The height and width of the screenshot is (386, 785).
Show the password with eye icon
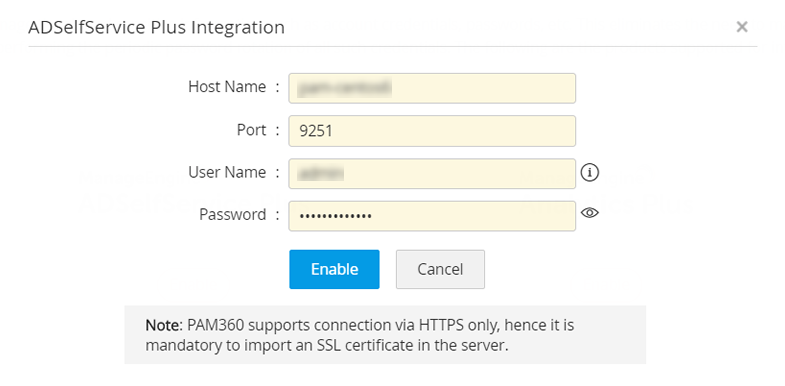590,213
